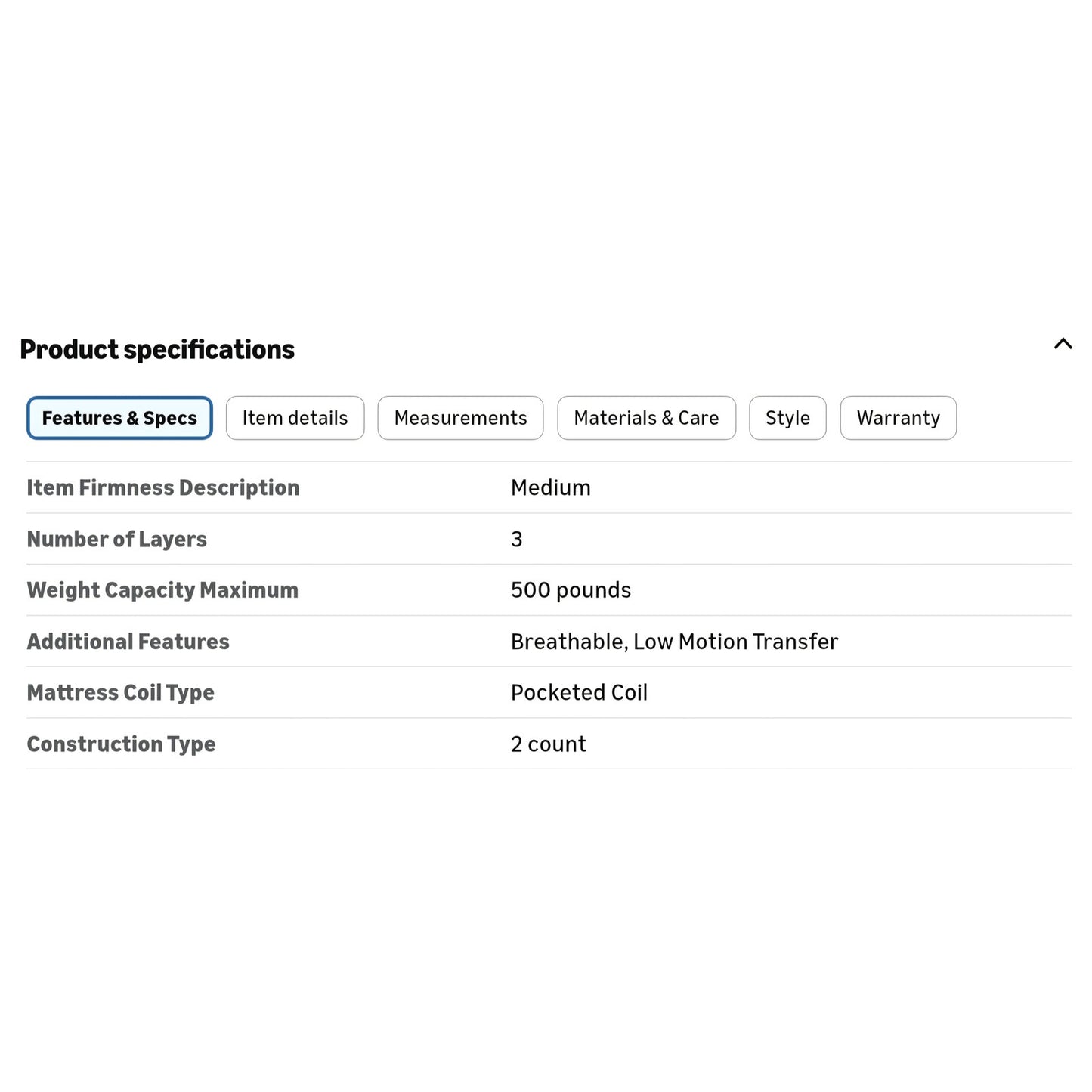The width and height of the screenshot is (1092, 1092).
Task: Click the Mattress Coil Type label
Action: (x=121, y=692)
